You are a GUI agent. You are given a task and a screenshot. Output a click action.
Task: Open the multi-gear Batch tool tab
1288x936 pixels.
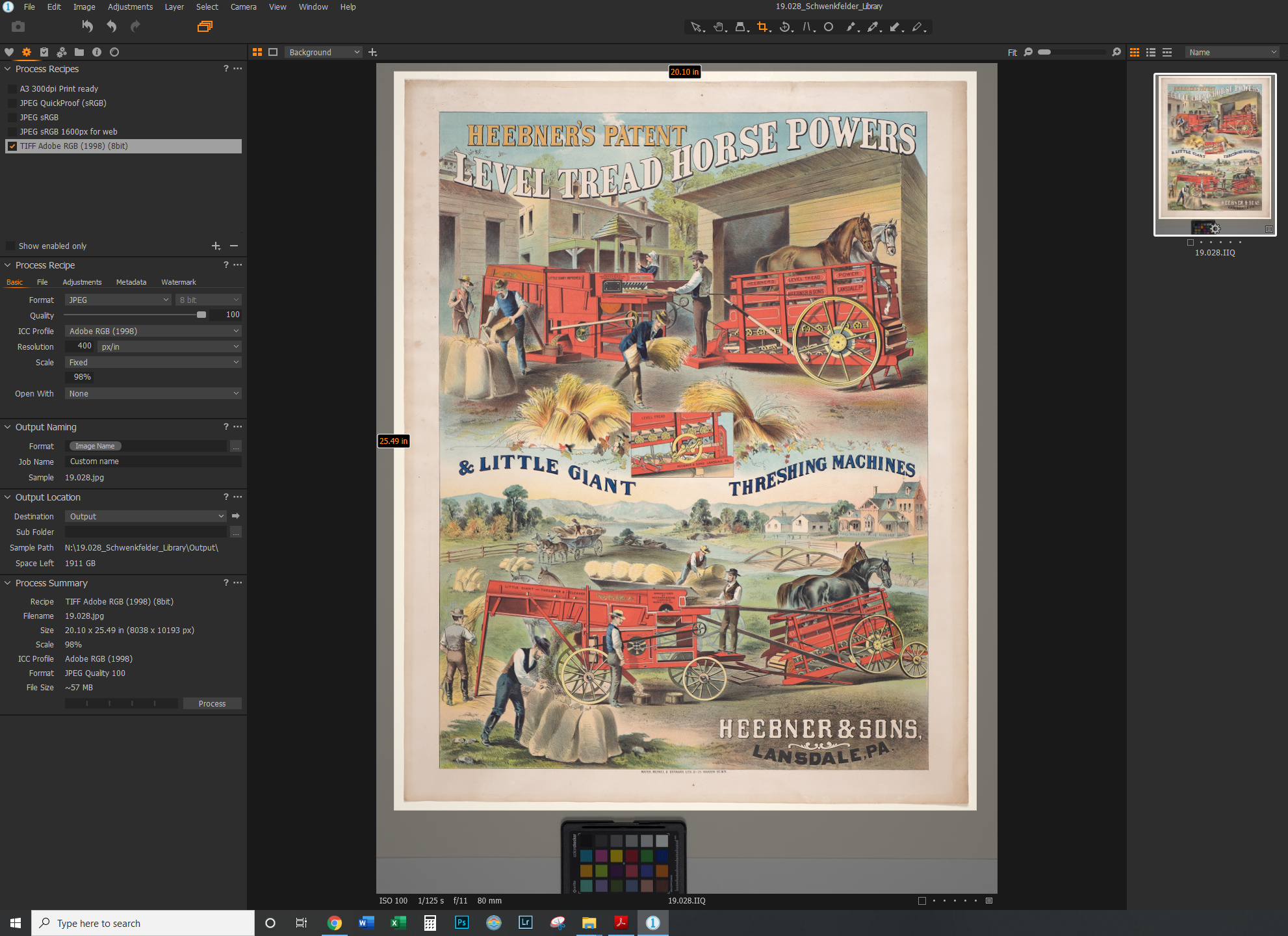pyautogui.click(x=62, y=52)
